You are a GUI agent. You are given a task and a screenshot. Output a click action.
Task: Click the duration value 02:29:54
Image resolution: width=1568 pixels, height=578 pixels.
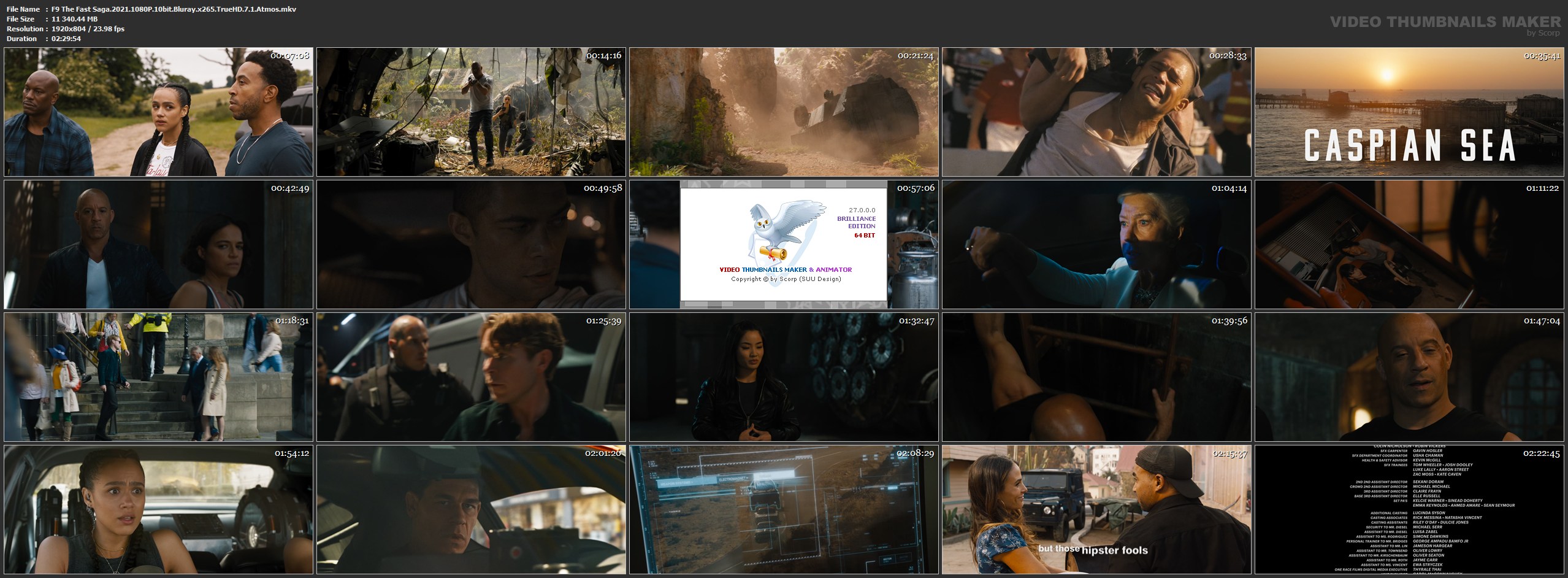click(66, 39)
